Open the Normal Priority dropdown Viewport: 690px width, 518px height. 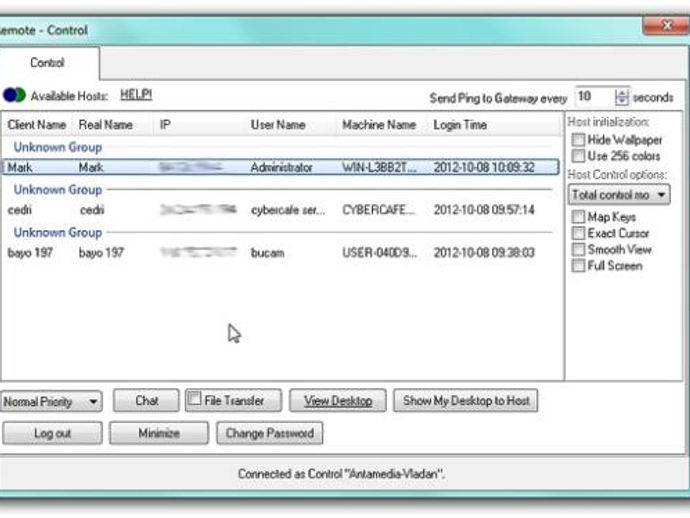[51, 401]
